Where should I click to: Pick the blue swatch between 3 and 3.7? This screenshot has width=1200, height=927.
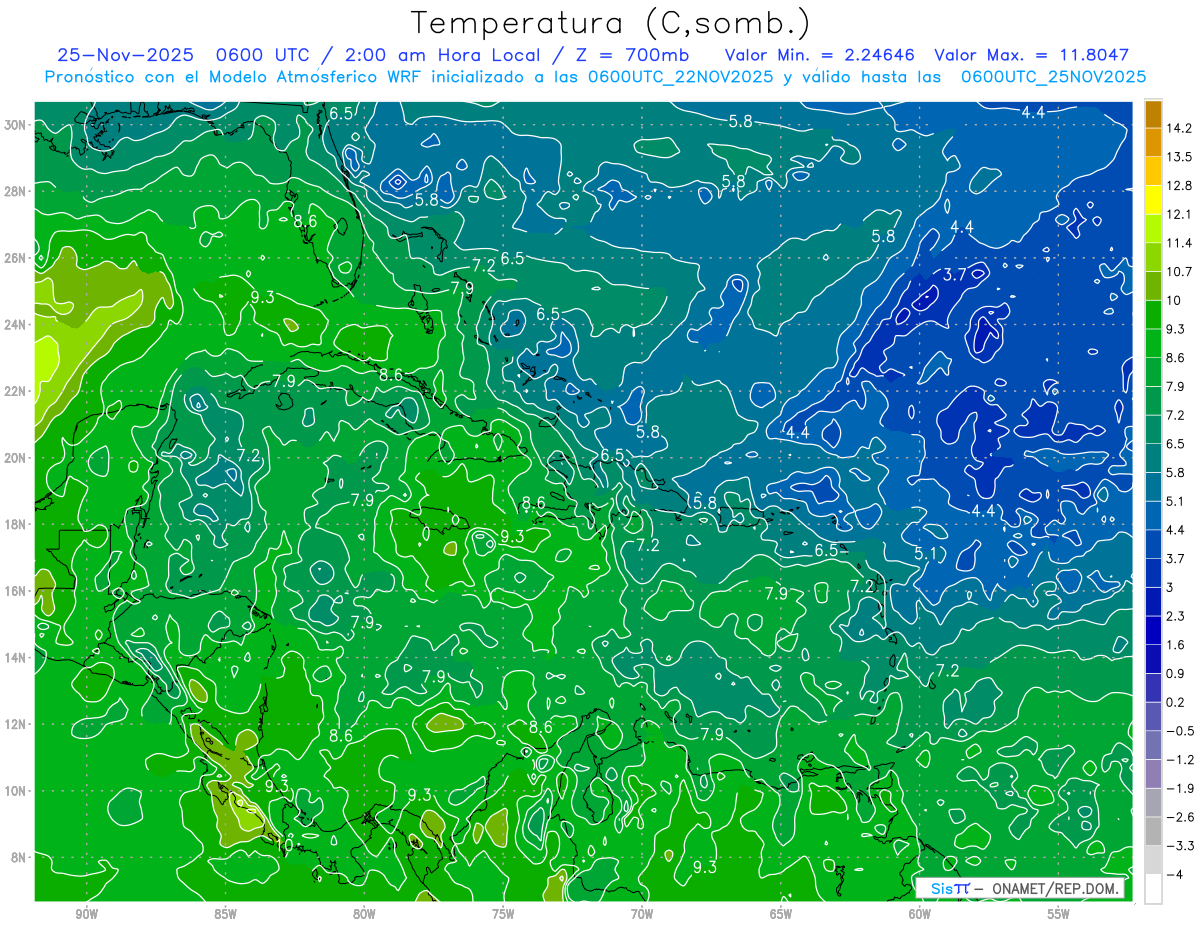click(x=1153, y=573)
